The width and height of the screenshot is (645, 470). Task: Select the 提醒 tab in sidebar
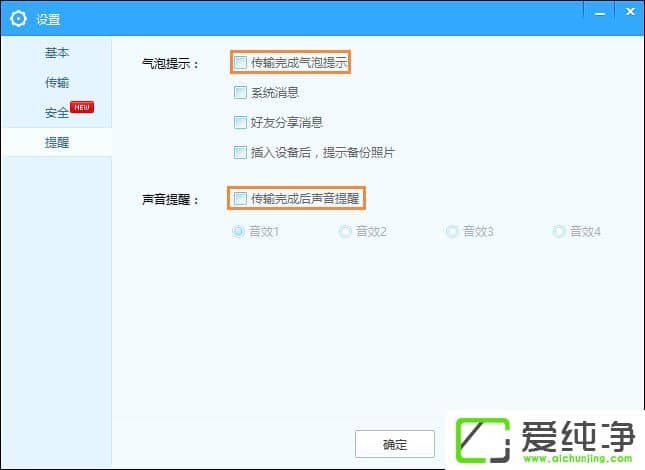click(57, 143)
